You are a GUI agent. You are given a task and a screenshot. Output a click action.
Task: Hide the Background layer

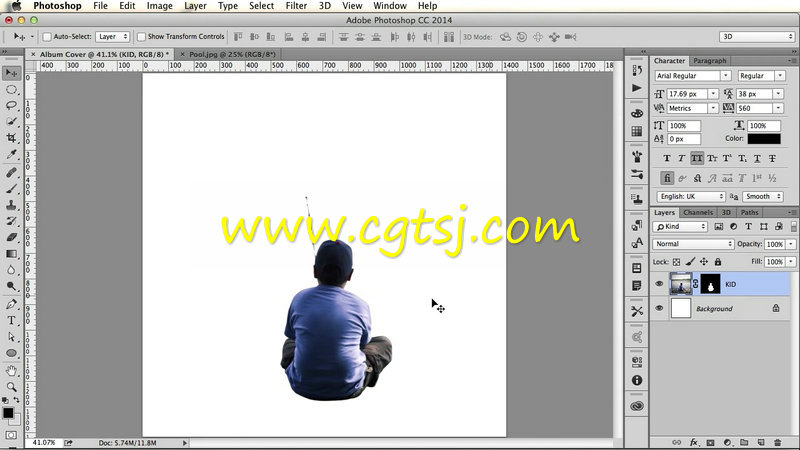click(x=659, y=308)
